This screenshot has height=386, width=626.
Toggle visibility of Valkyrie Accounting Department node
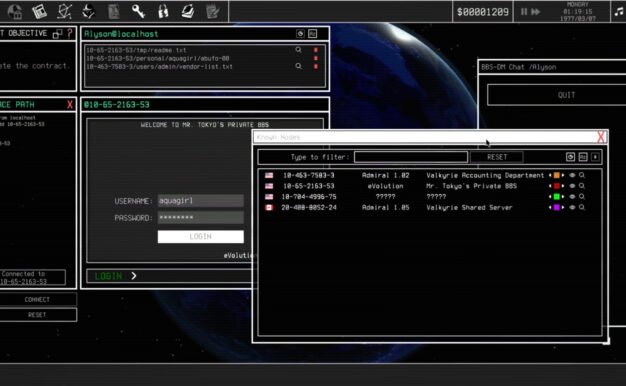[572, 175]
